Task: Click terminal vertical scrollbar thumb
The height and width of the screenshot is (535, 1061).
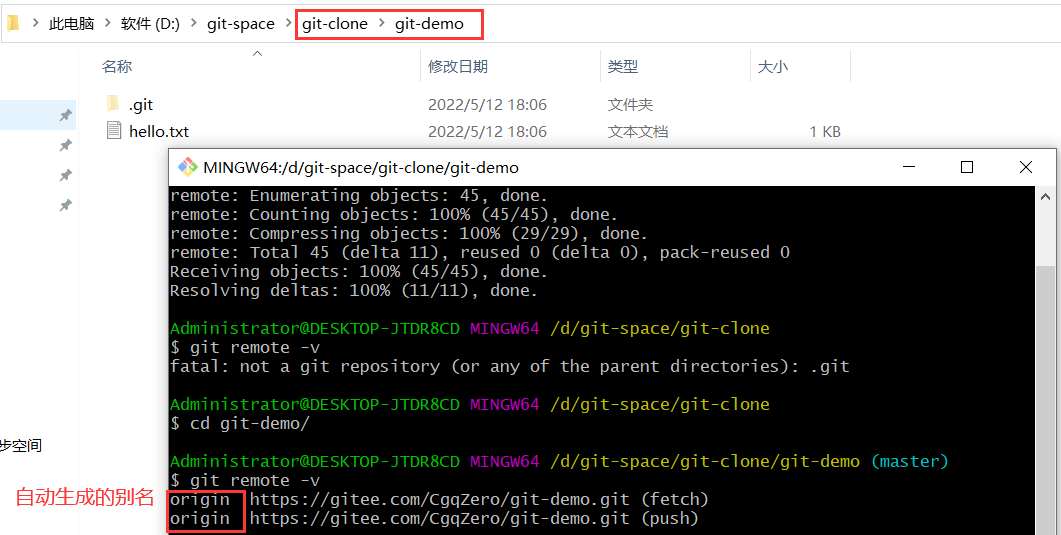Action: coord(1045,400)
